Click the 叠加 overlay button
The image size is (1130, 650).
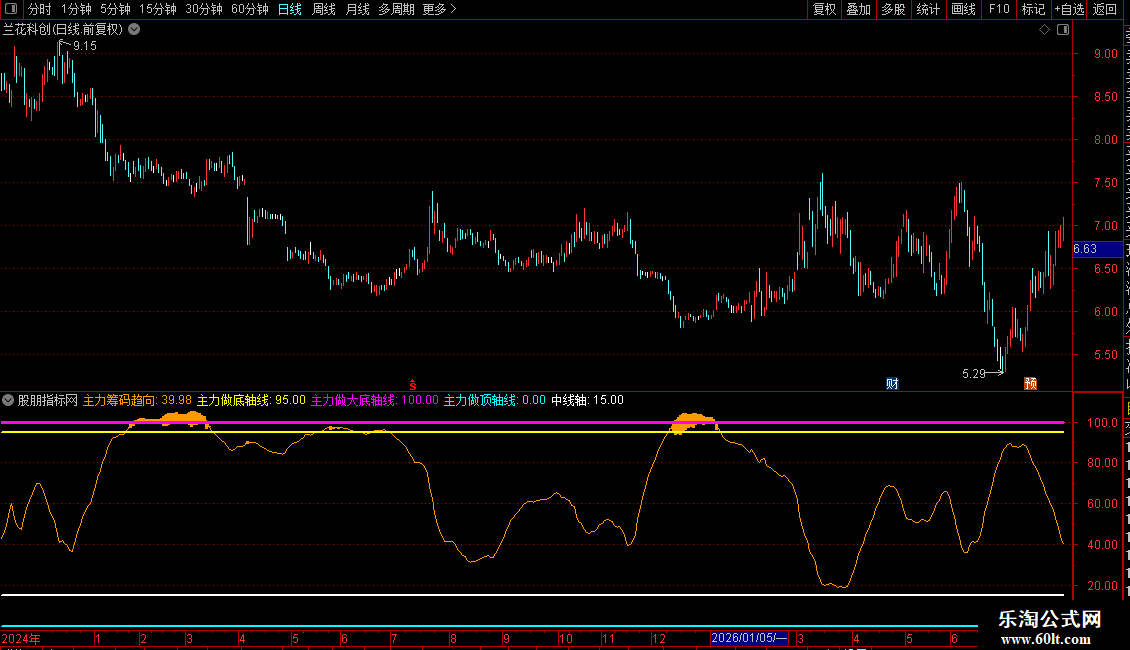coord(858,9)
